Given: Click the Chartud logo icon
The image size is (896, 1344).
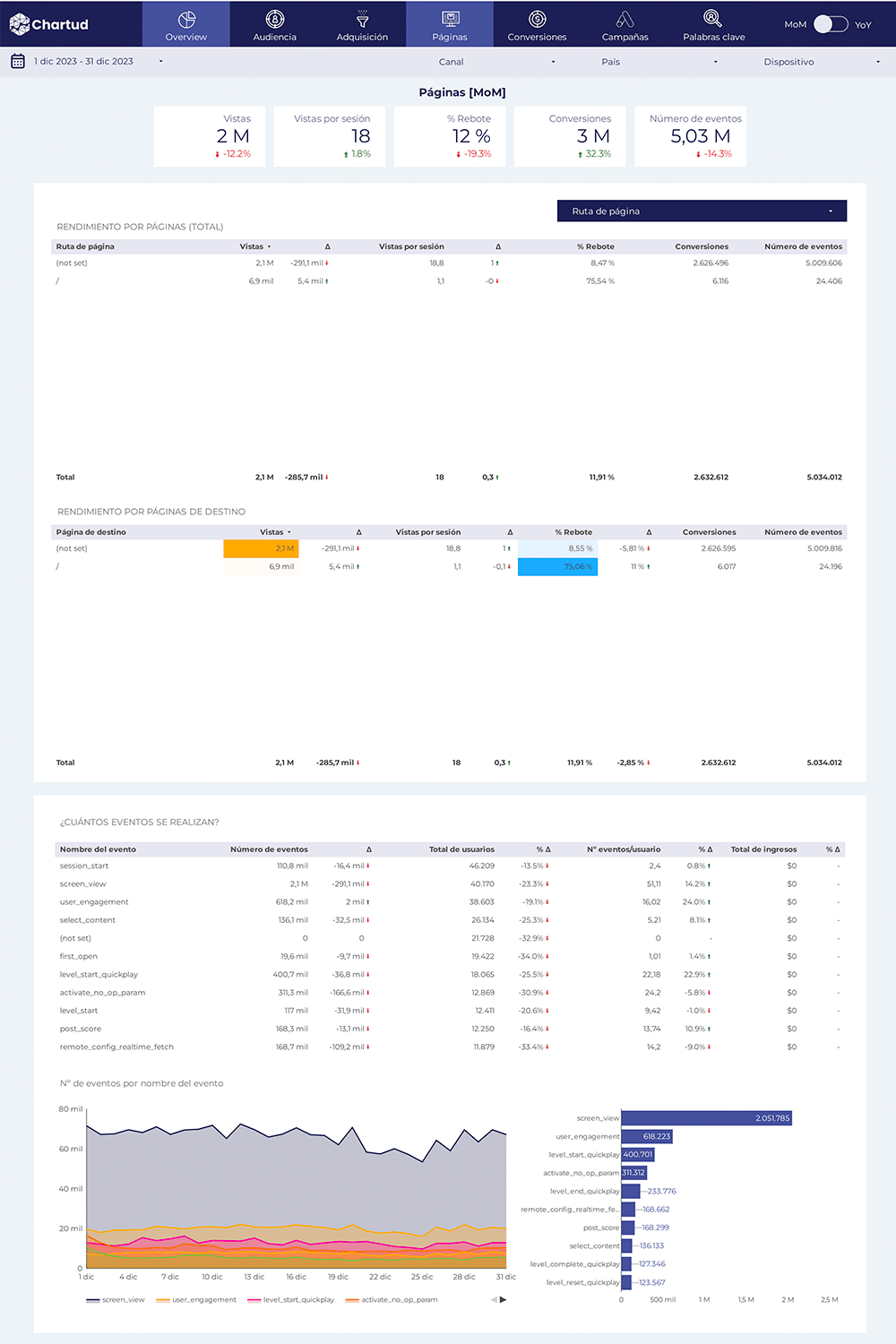Looking at the screenshot, I should [x=20, y=24].
